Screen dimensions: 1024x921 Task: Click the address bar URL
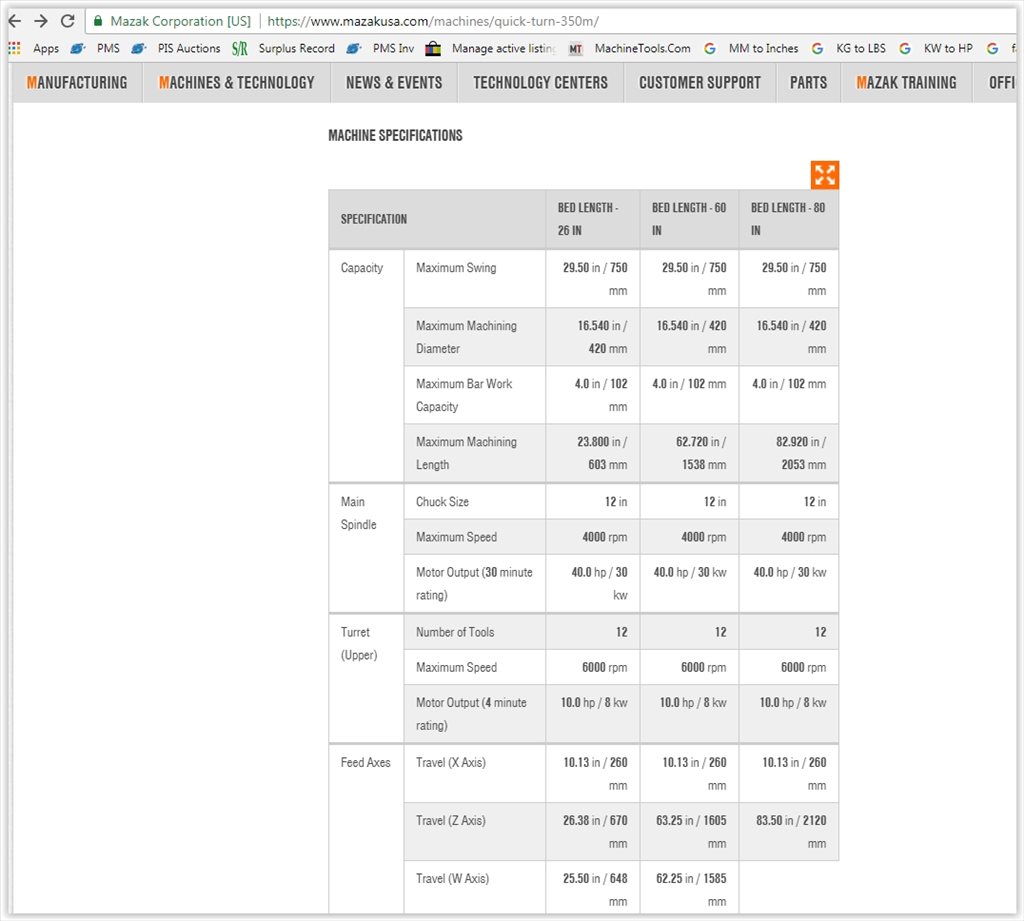pos(433,21)
